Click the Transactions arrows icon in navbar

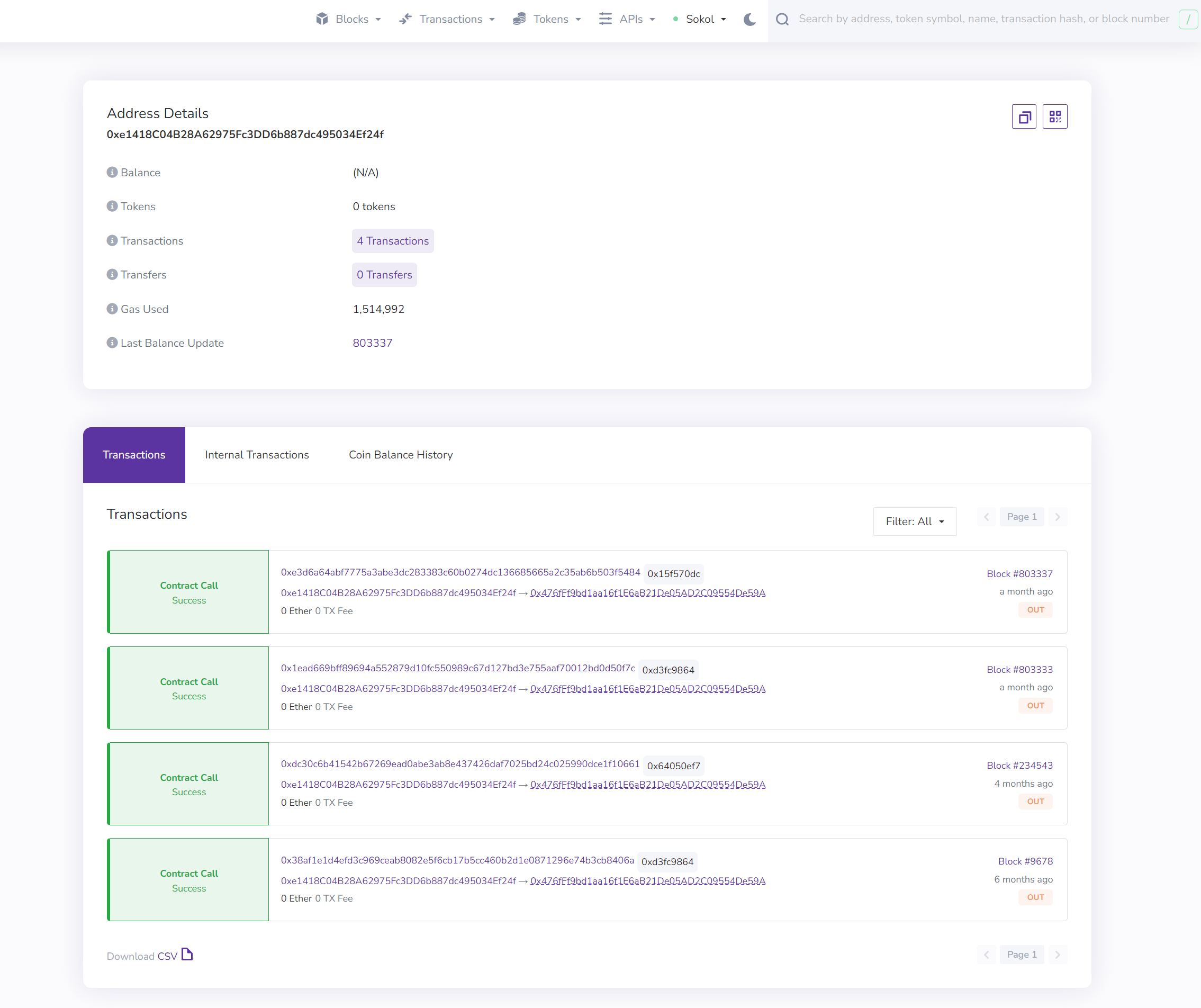[405, 19]
